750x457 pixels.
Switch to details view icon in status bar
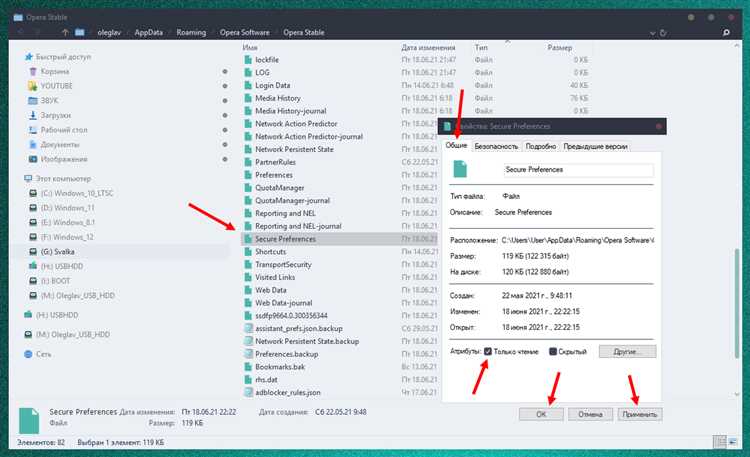pyautogui.click(x=719, y=442)
